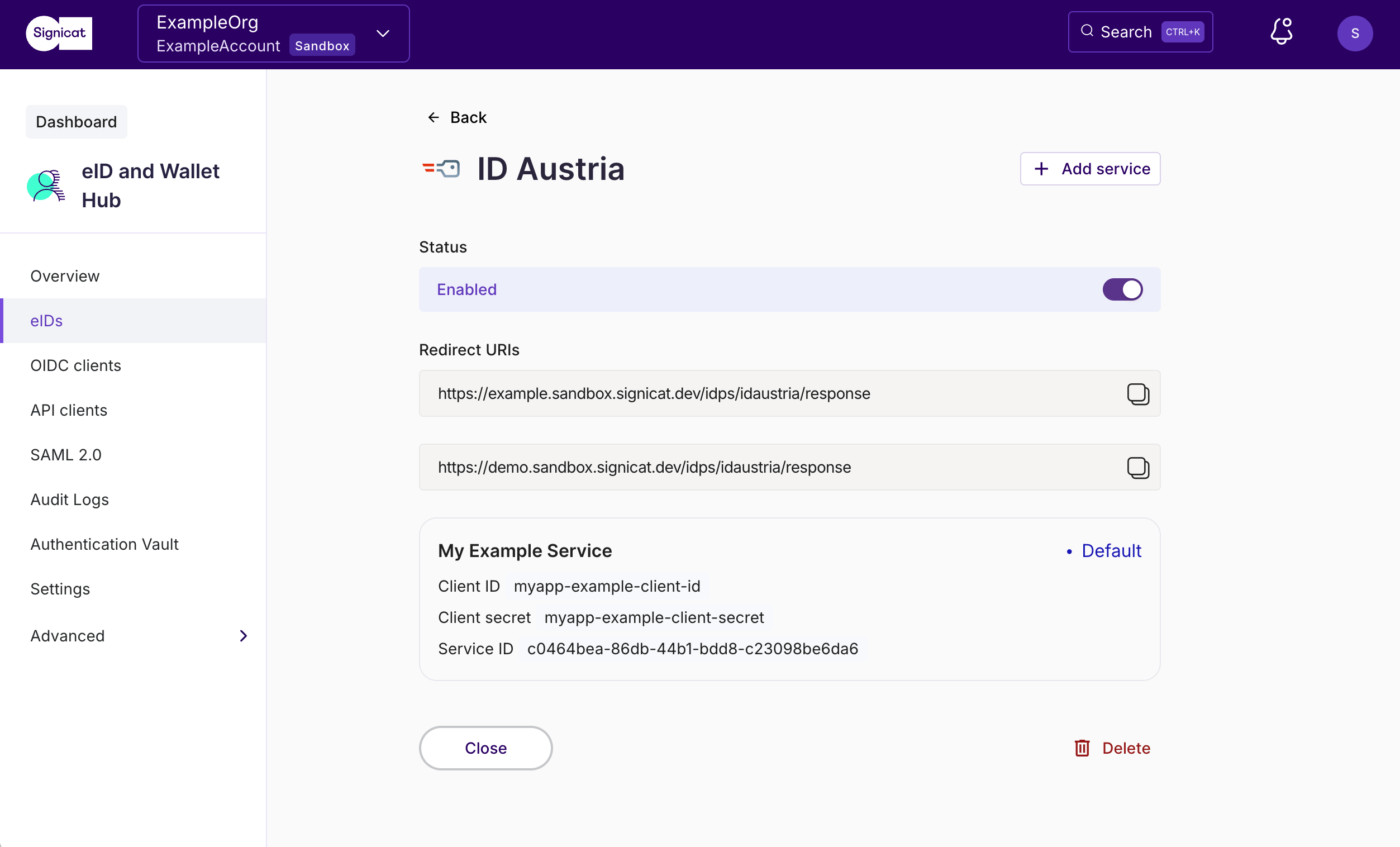
Task: Click the ExampleAccount name text
Action: pyautogui.click(x=218, y=46)
